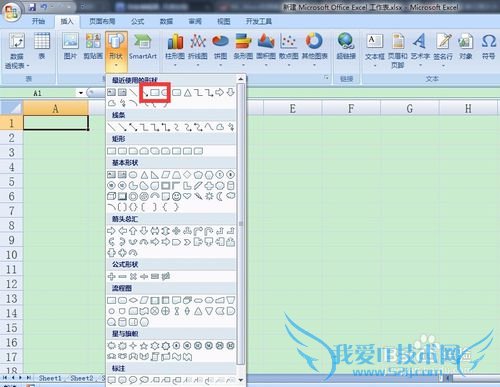Select the up arrow in block arrows section

133,231
